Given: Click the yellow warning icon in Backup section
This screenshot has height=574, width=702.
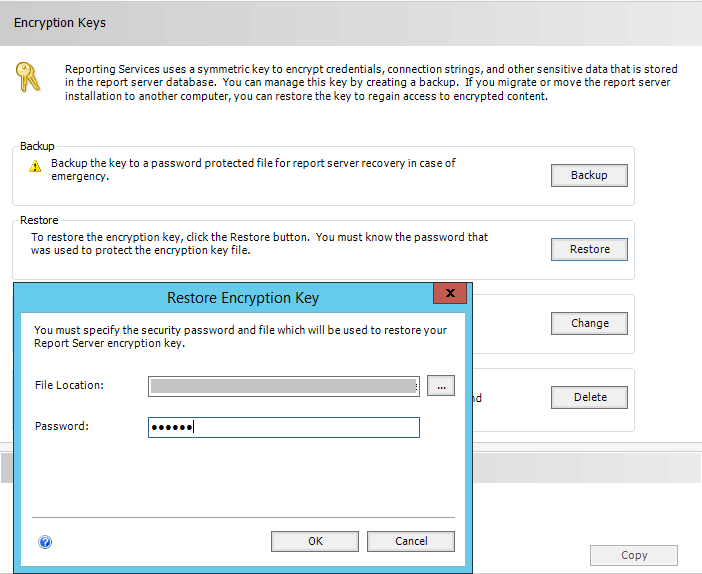Looking at the screenshot, I should point(35,167).
